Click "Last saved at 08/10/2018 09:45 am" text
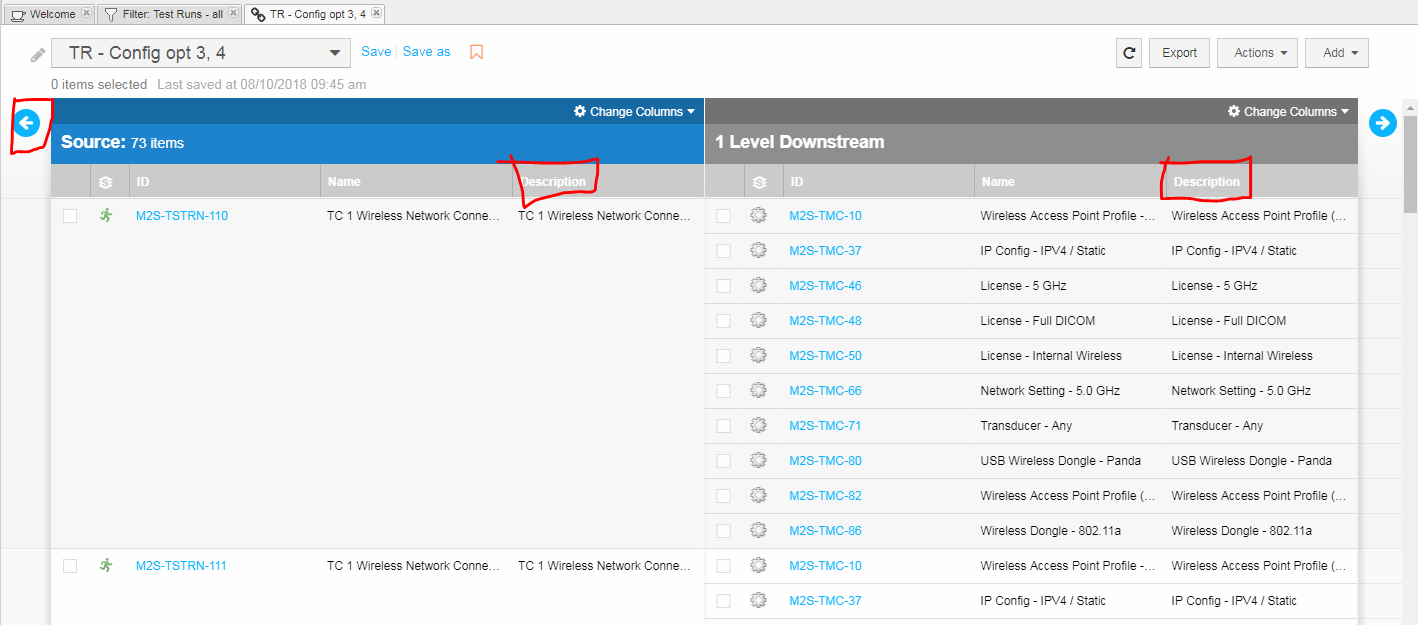The height and width of the screenshot is (625, 1418). (261, 84)
